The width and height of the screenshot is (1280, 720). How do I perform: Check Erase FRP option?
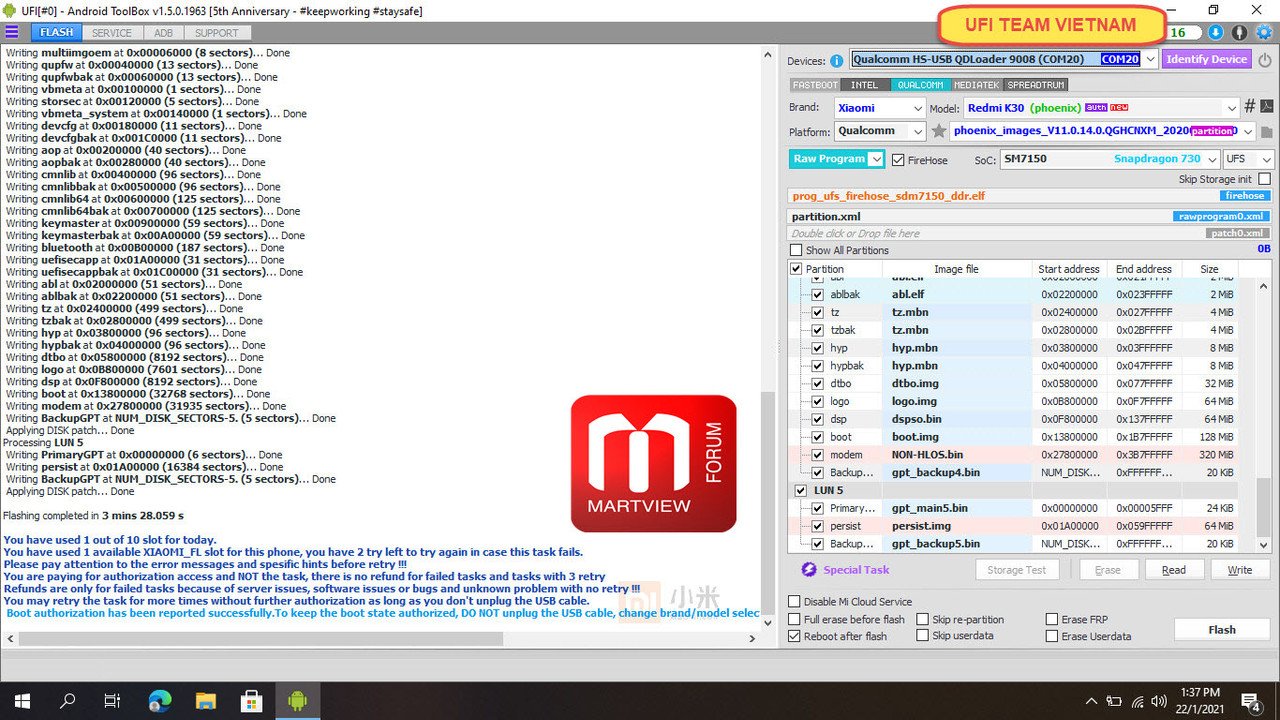point(1052,620)
